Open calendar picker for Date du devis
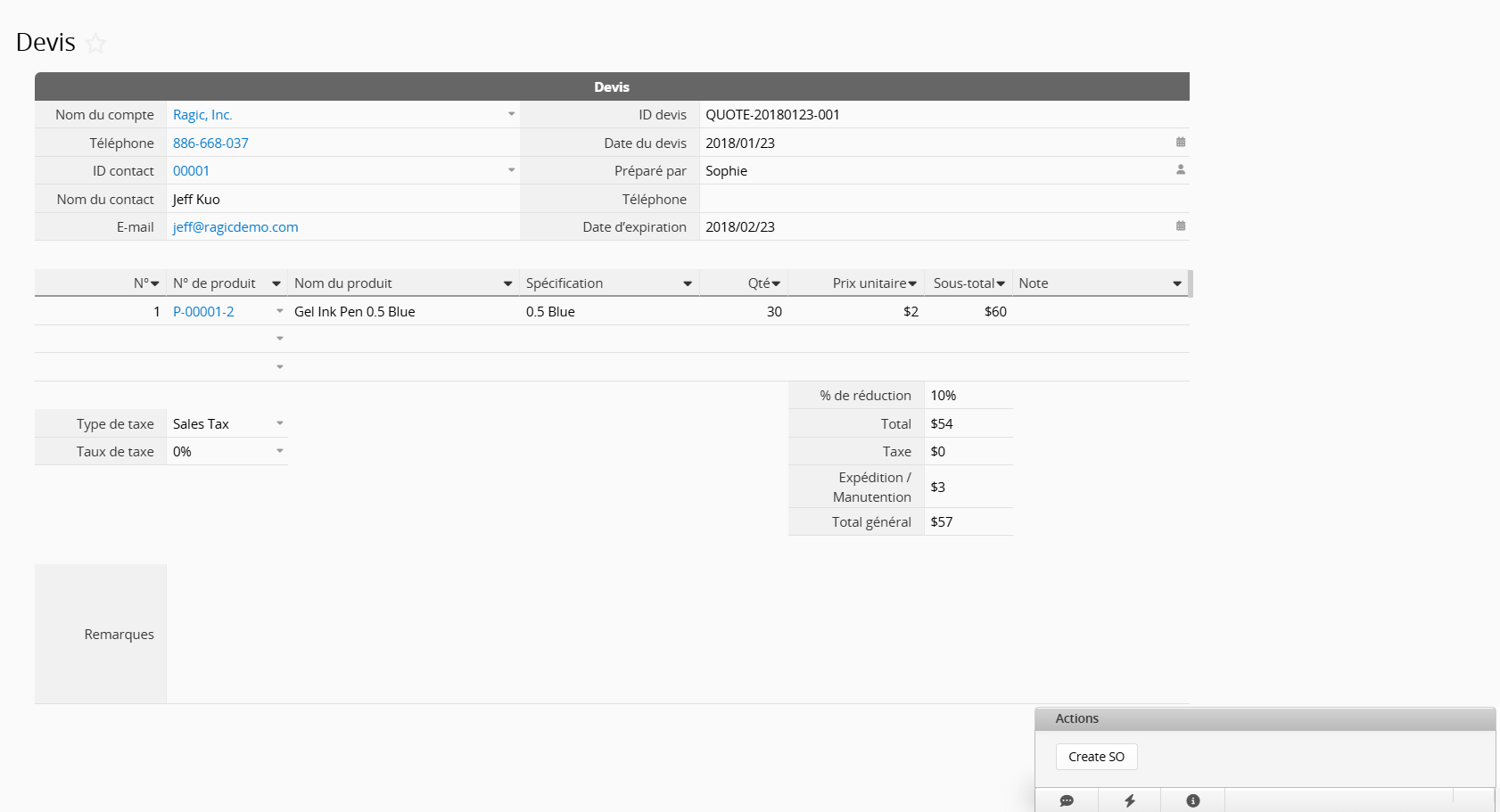 1180,143
